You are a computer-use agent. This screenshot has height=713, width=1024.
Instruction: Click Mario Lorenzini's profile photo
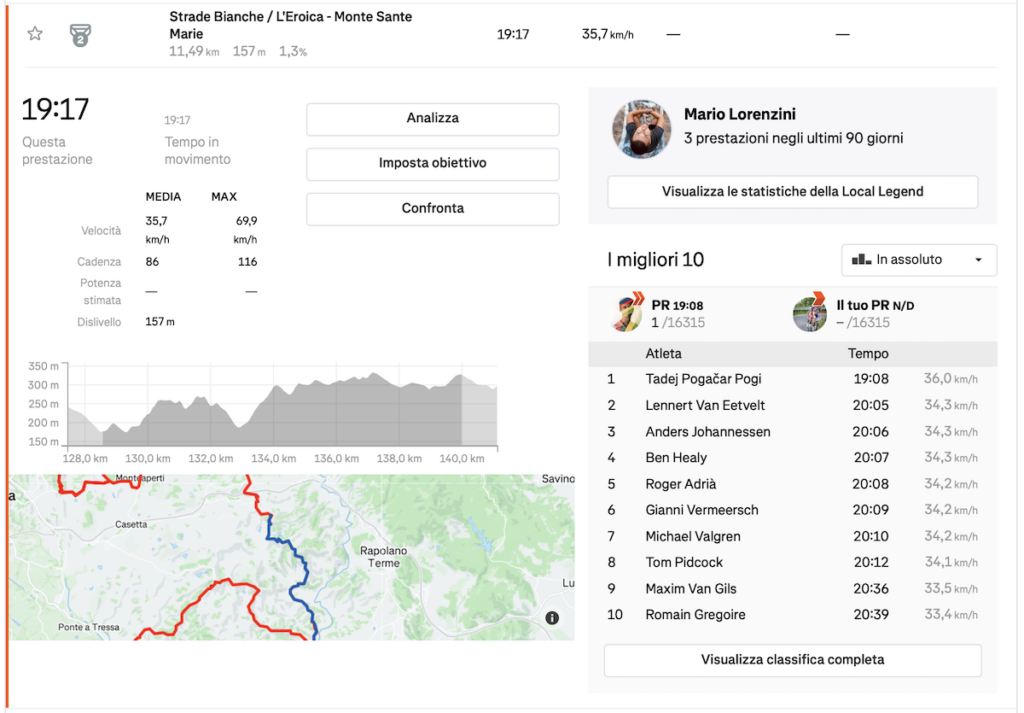click(642, 129)
